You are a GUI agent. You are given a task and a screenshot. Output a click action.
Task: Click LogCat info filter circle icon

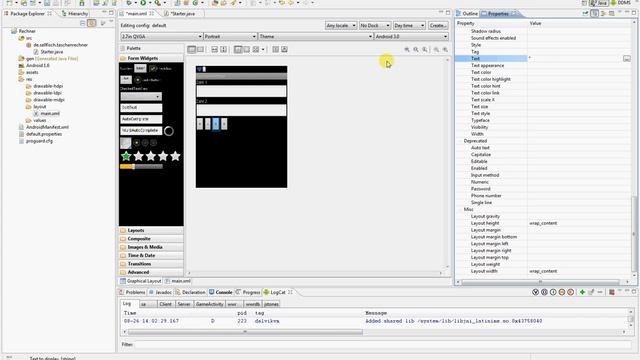(553, 292)
